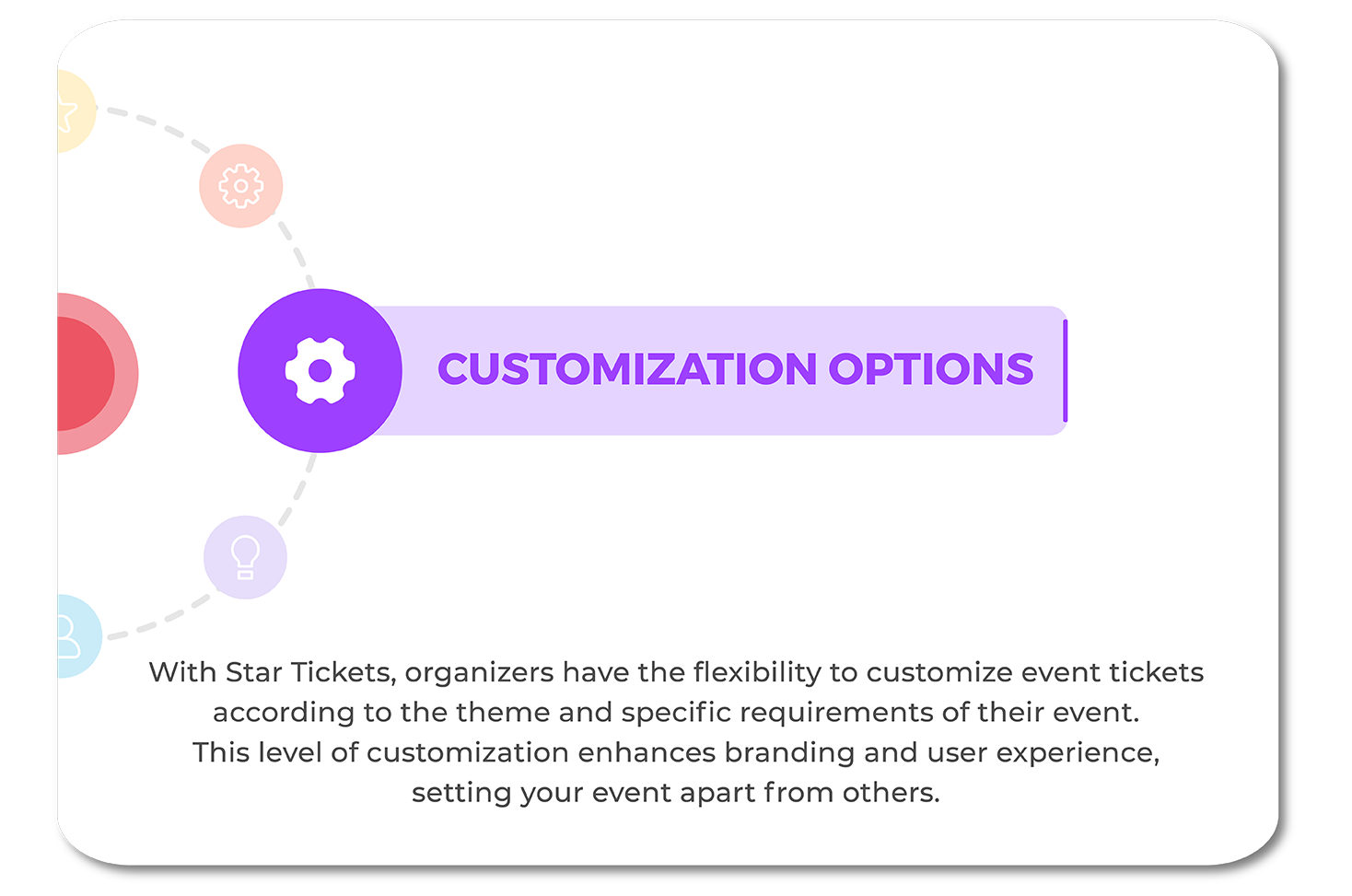The image size is (1352, 896).
Task: Open the lavender lightbulb icon
Action: 245,557
